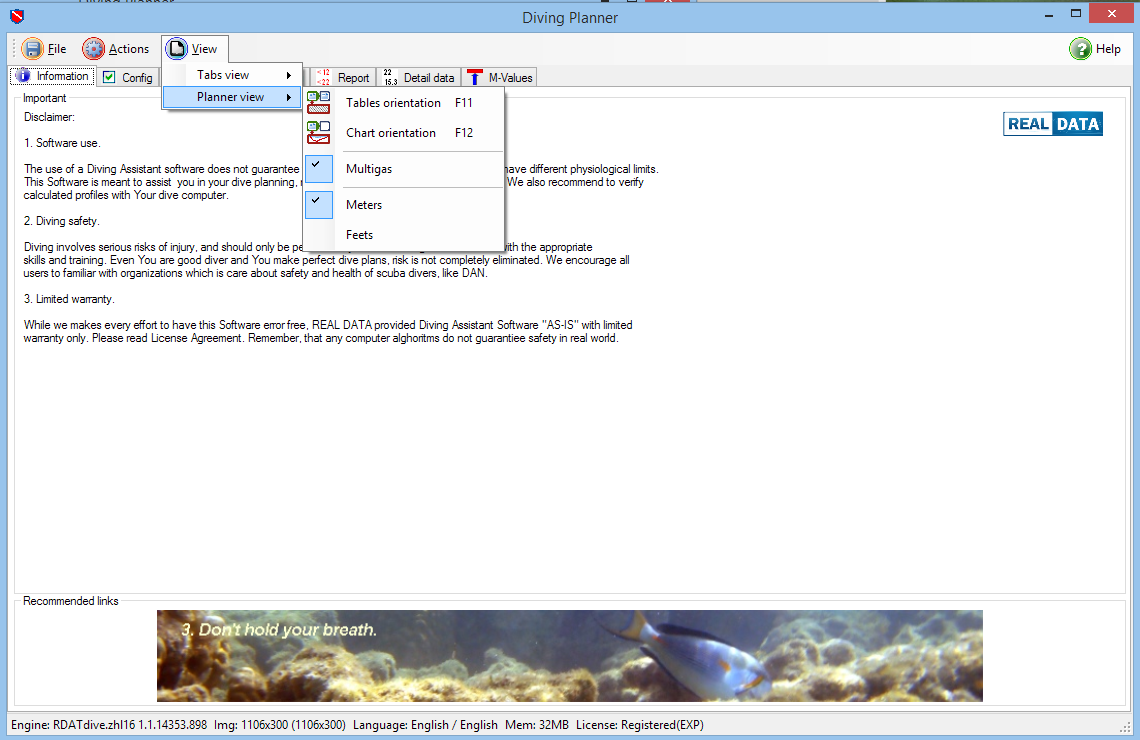This screenshot has width=1140, height=740.
Task: Click the Help button label
Action: pos(1108,49)
